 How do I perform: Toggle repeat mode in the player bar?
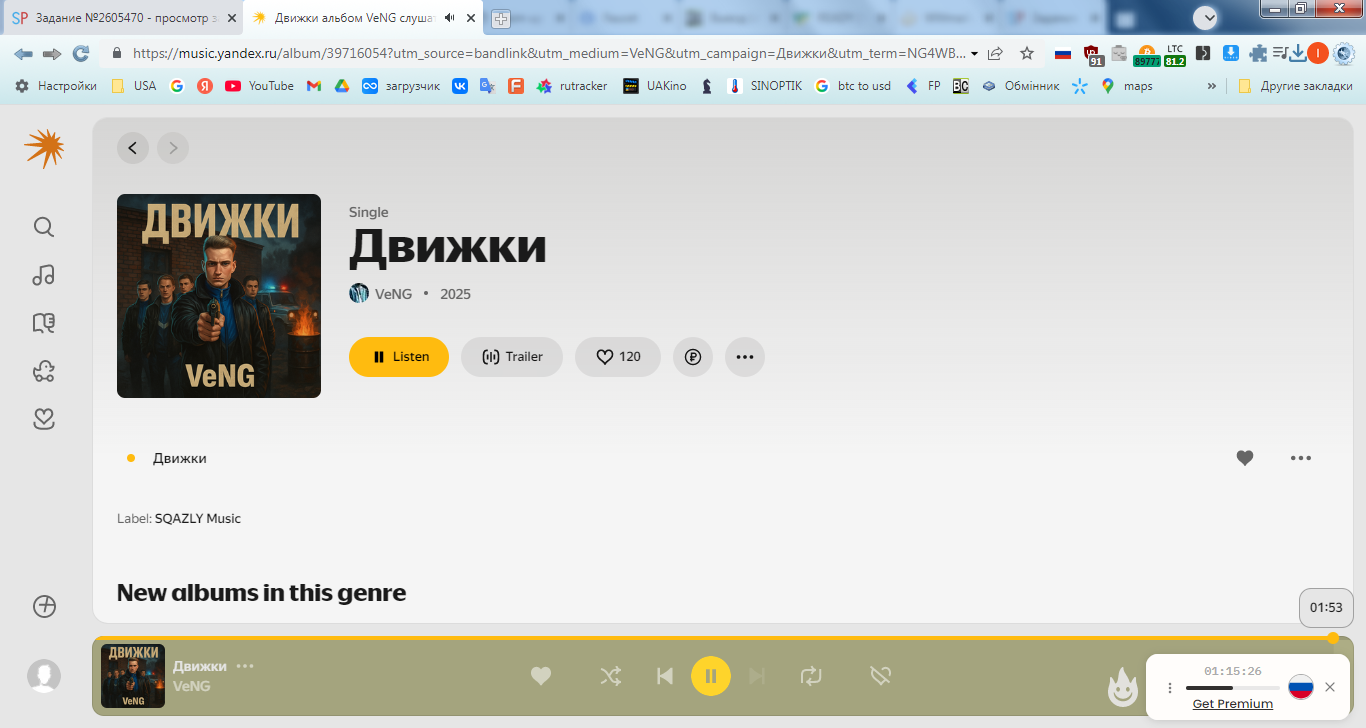pyautogui.click(x=811, y=676)
